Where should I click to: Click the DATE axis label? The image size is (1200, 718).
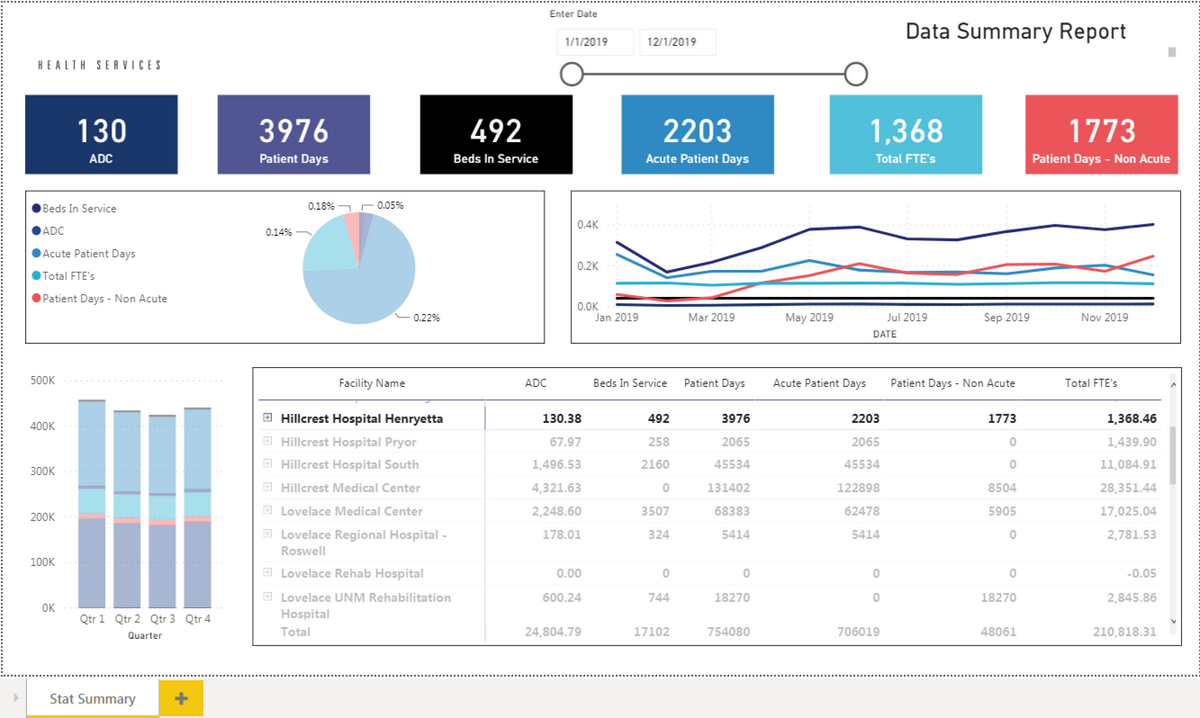885,334
